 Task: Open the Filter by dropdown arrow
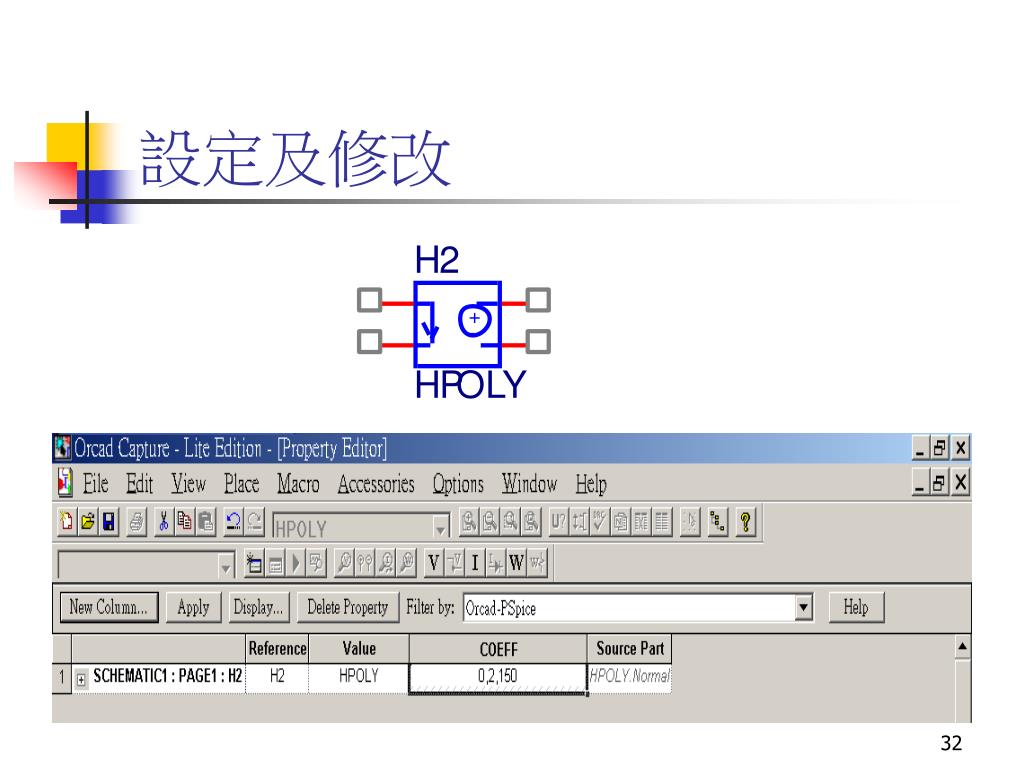click(x=804, y=608)
